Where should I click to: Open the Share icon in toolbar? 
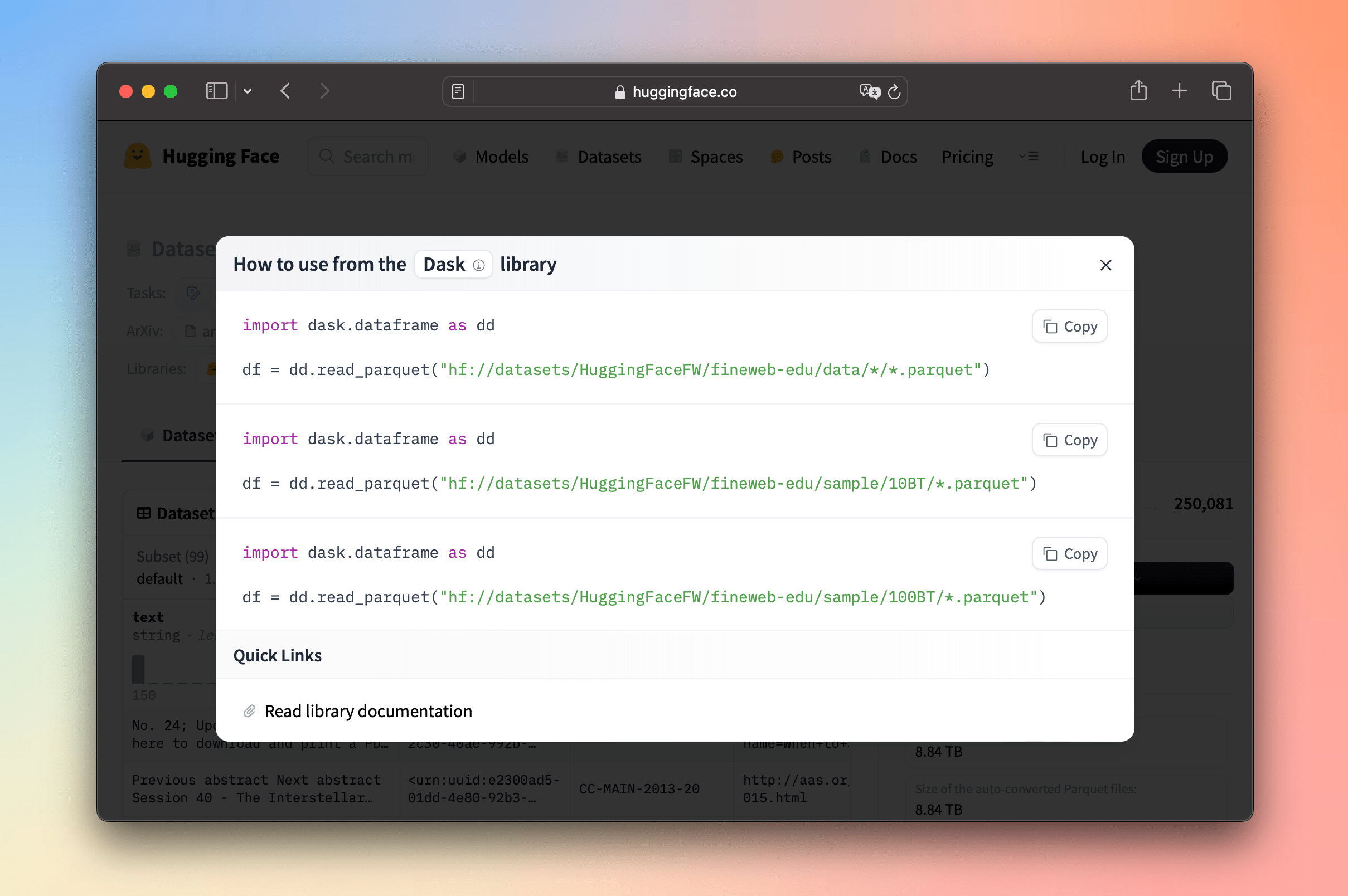(x=1138, y=90)
